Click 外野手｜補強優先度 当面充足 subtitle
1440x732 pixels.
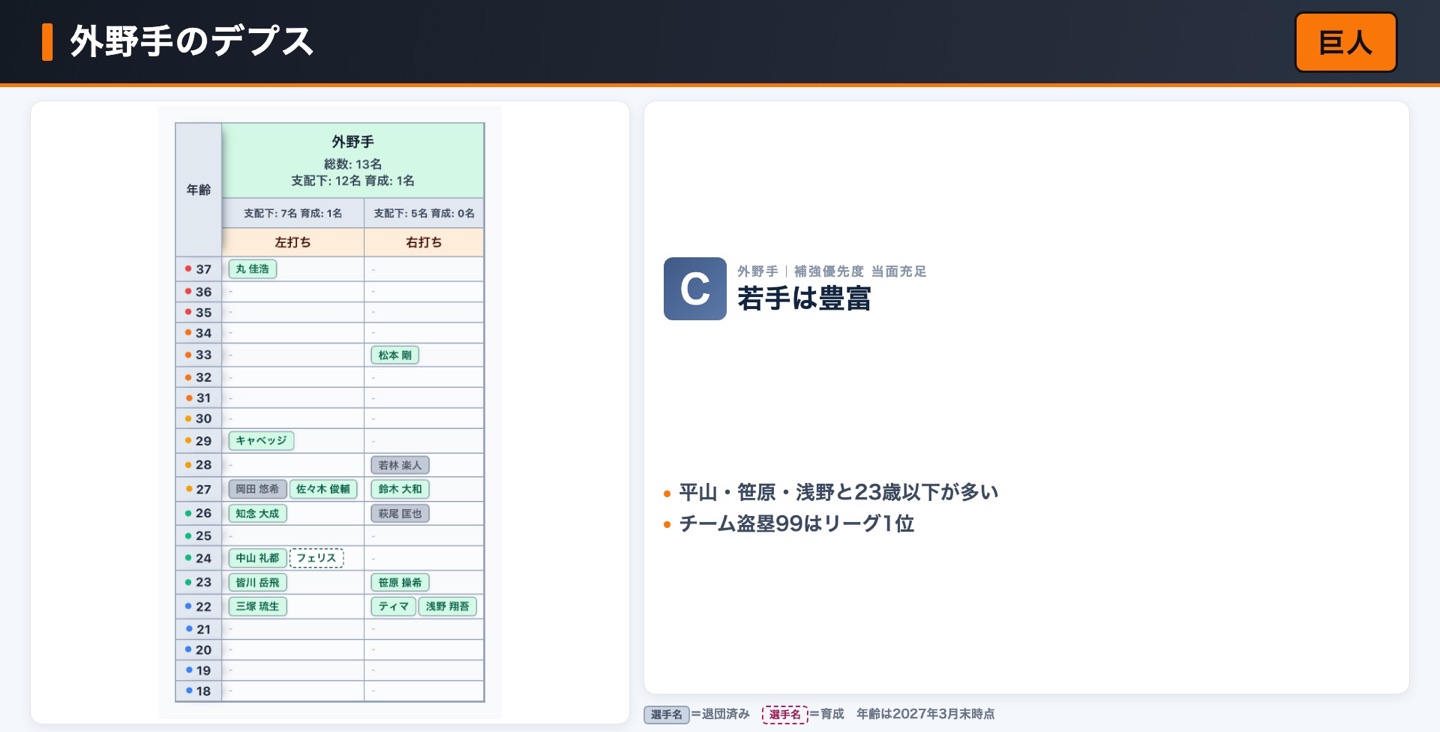832,271
